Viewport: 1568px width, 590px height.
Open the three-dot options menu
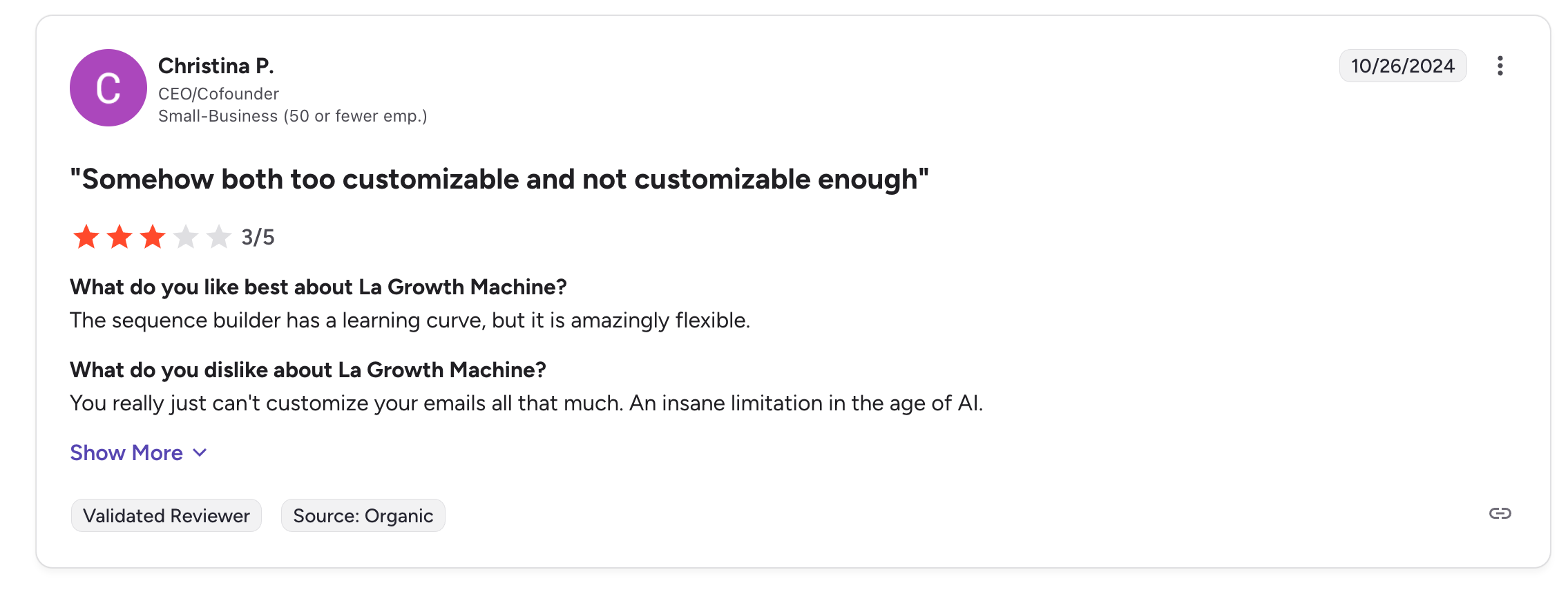1500,66
